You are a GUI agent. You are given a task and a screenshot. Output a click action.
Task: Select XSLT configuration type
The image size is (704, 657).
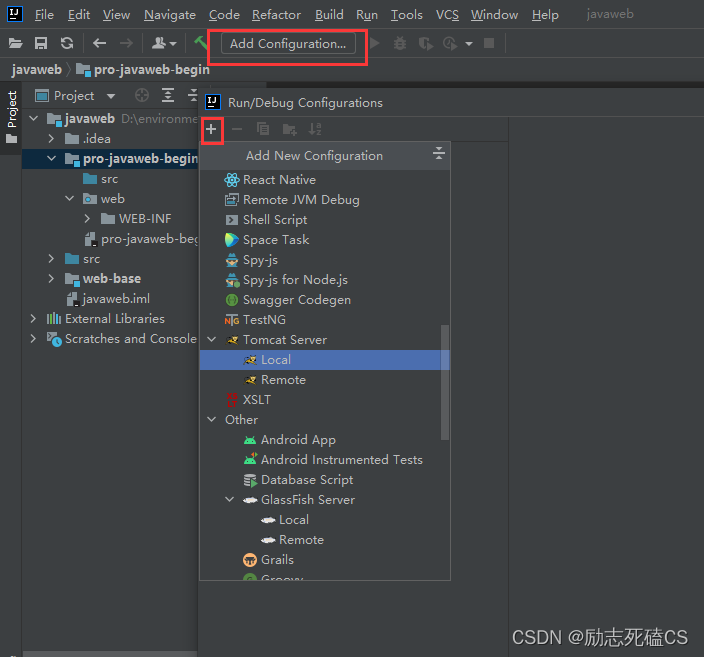pos(325,400)
